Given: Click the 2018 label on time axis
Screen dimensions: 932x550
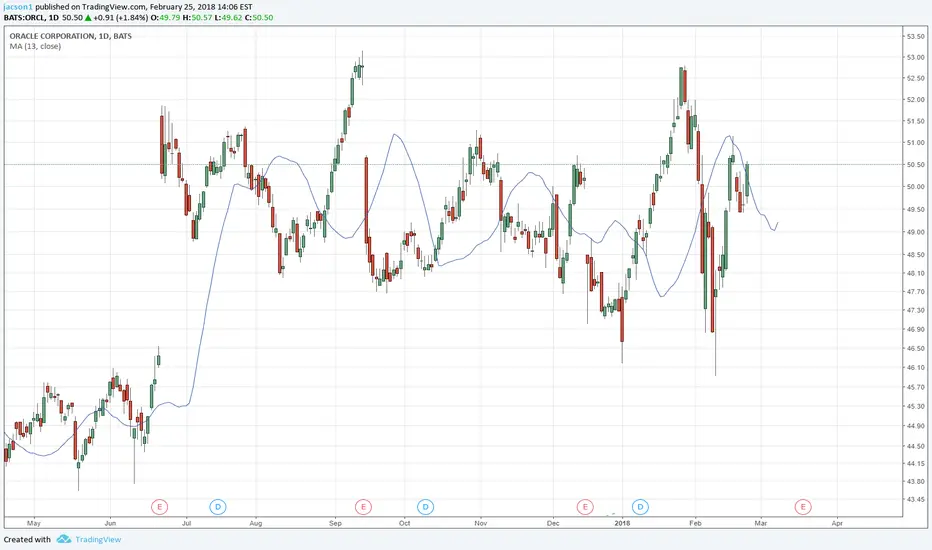Looking at the screenshot, I should point(622,523).
